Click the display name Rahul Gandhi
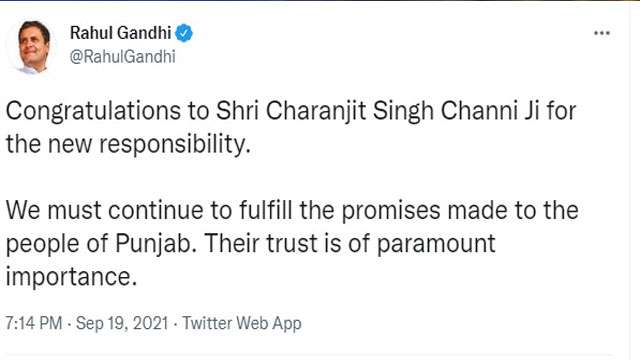The width and height of the screenshot is (640, 360). (120, 33)
